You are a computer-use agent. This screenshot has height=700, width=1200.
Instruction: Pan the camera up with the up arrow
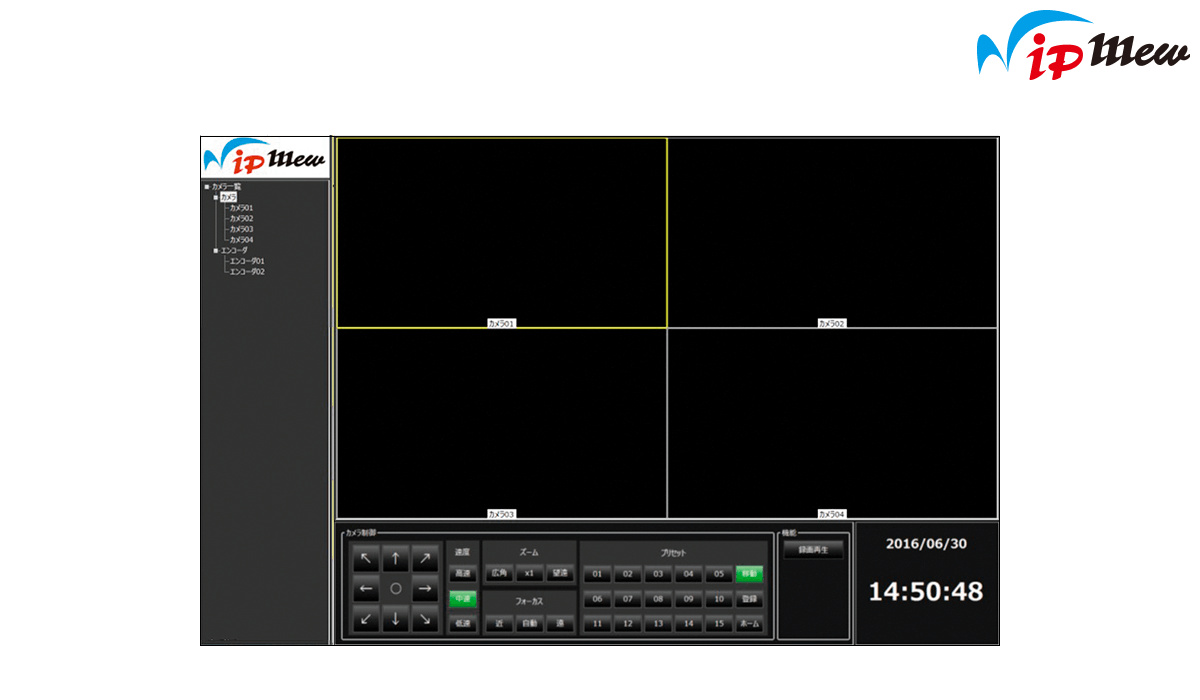tap(396, 559)
